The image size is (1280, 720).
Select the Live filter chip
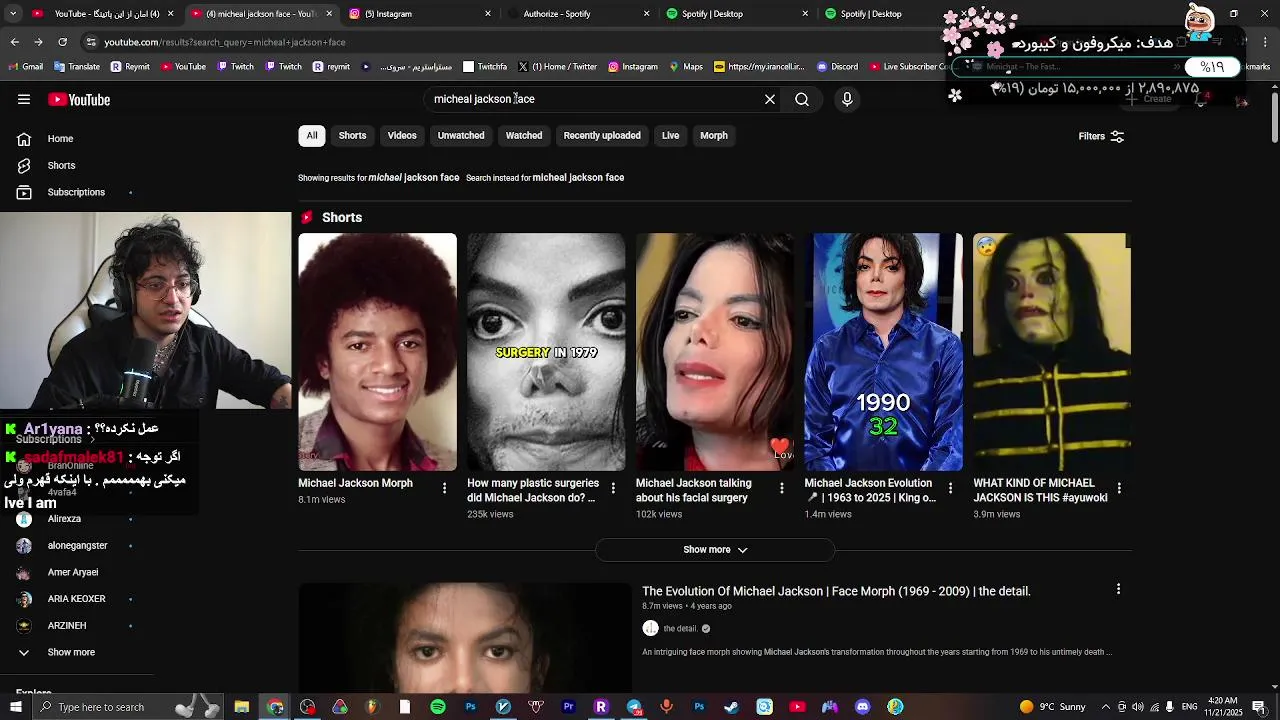(x=670, y=136)
